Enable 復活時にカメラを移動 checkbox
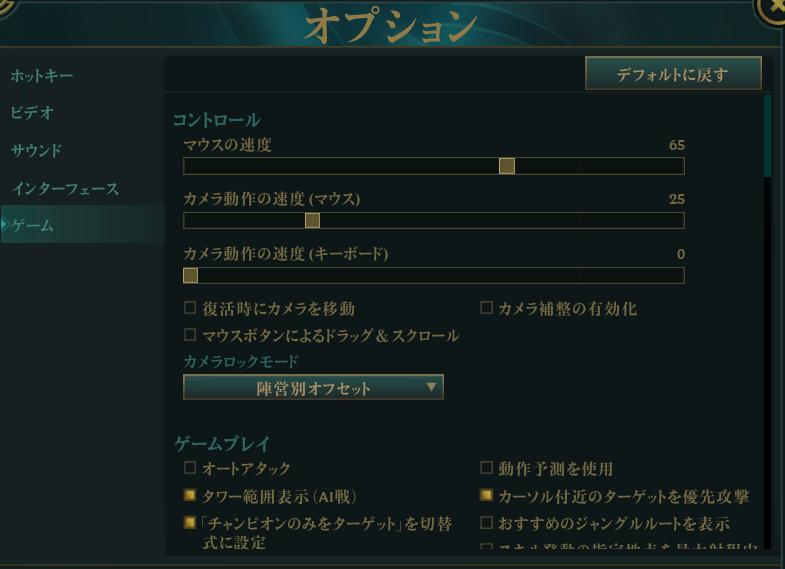Screen dimensions: 785x569 (190, 308)
